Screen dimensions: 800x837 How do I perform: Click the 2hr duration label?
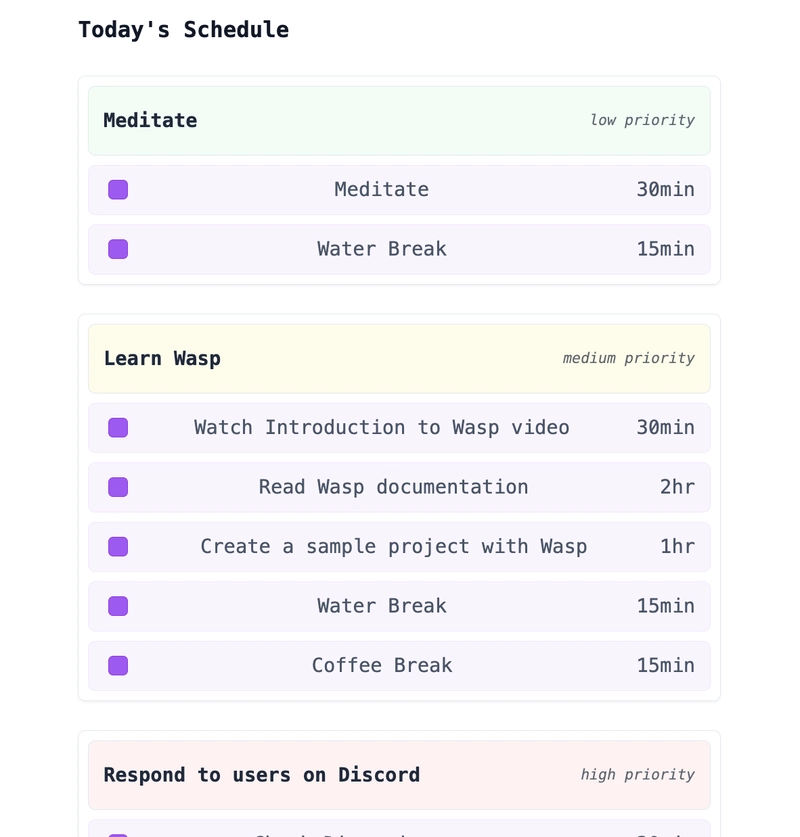click(x=677, y=487)
